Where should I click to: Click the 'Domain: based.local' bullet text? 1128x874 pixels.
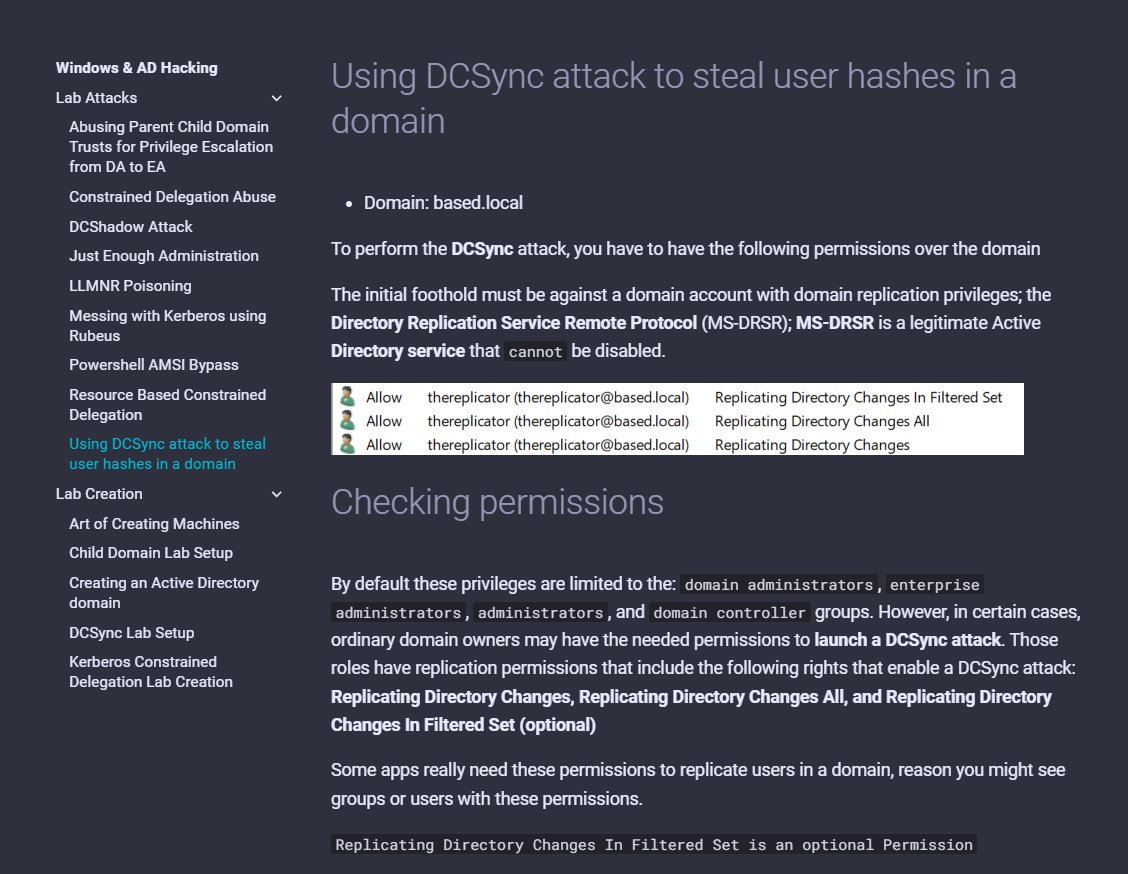(443, 203)
